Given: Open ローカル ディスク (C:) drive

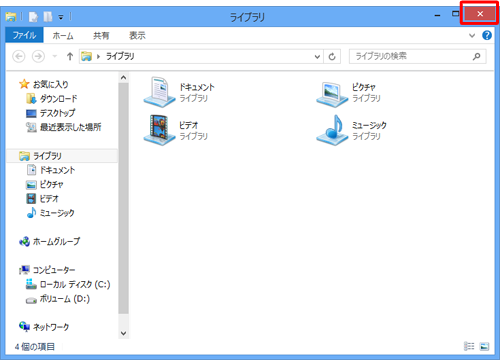Looking at the screenshot, I should click(68, 284).
